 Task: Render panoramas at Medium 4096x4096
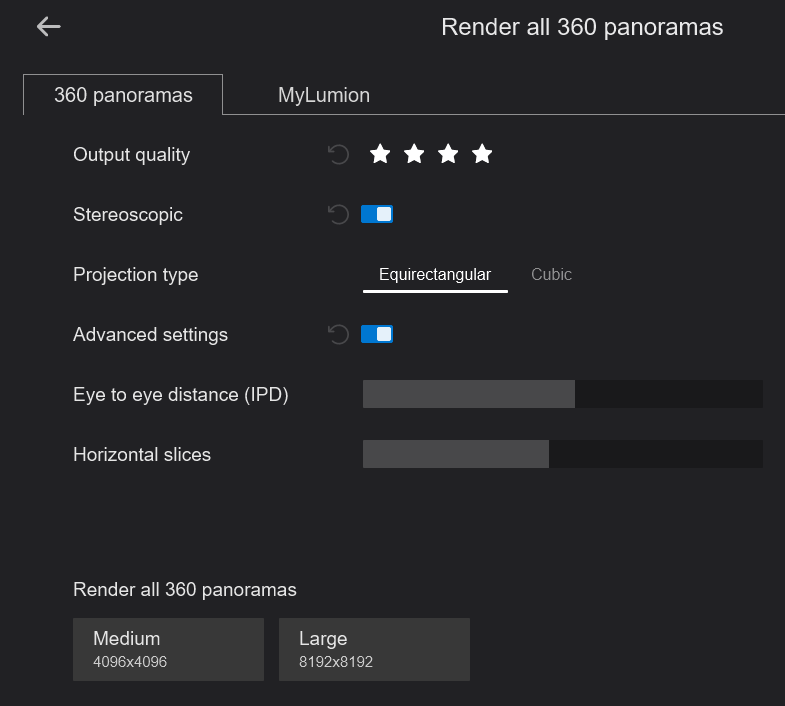168,649
